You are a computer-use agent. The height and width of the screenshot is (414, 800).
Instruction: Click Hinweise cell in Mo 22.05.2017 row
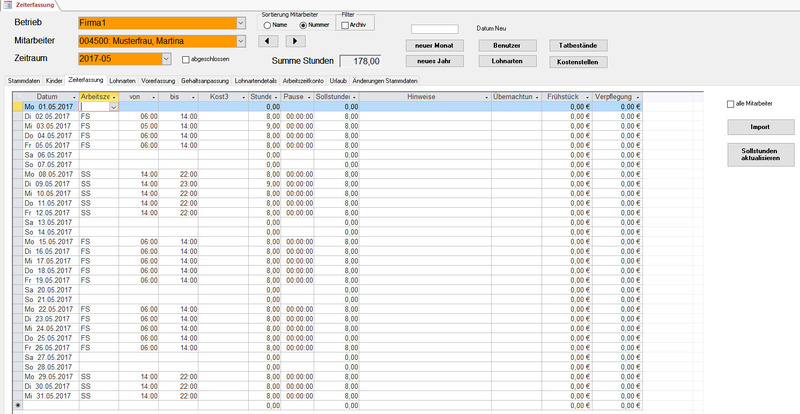click(x=425, y=309)
